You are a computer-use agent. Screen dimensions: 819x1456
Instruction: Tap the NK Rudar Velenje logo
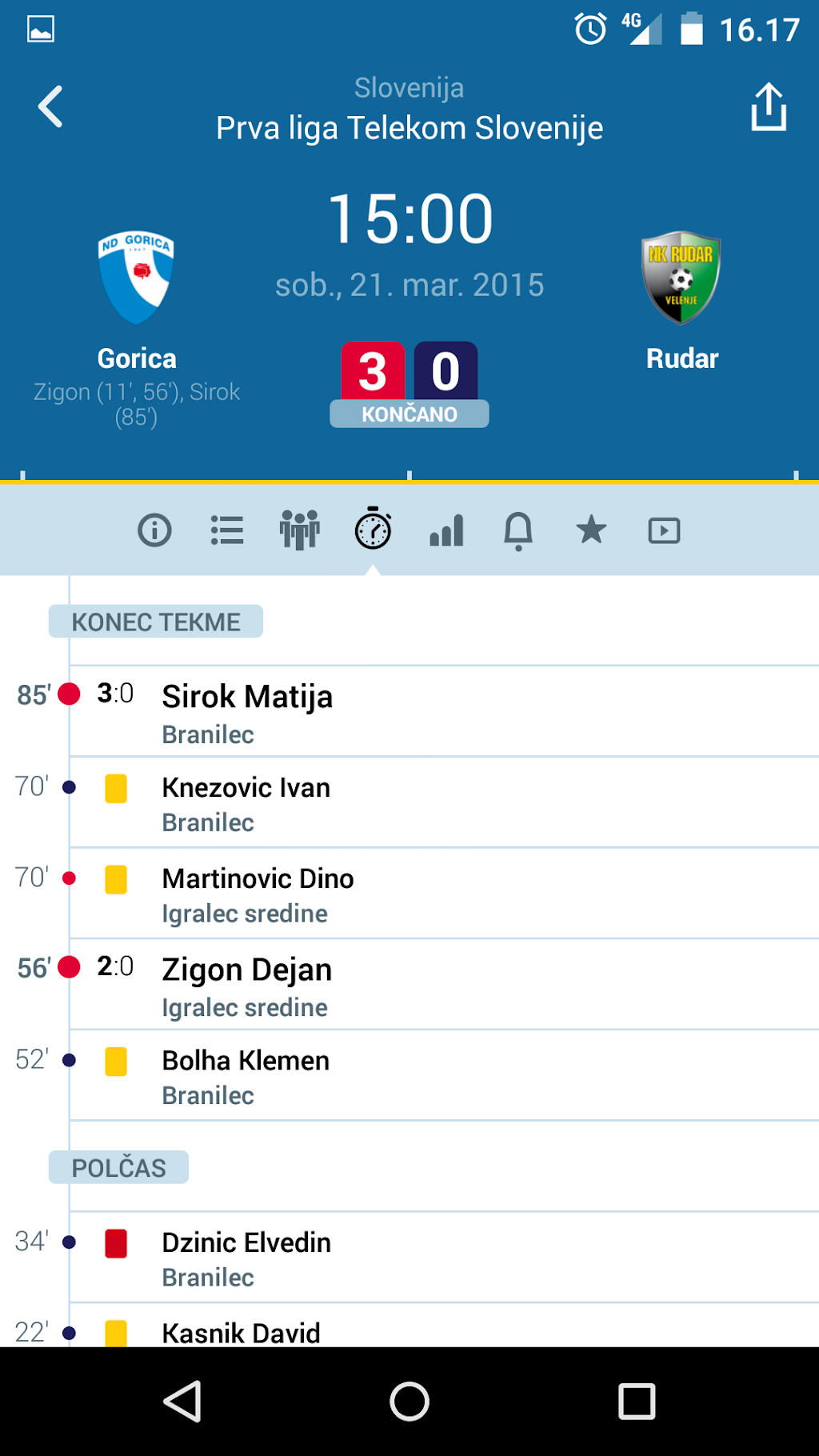(x=681, y=278)
